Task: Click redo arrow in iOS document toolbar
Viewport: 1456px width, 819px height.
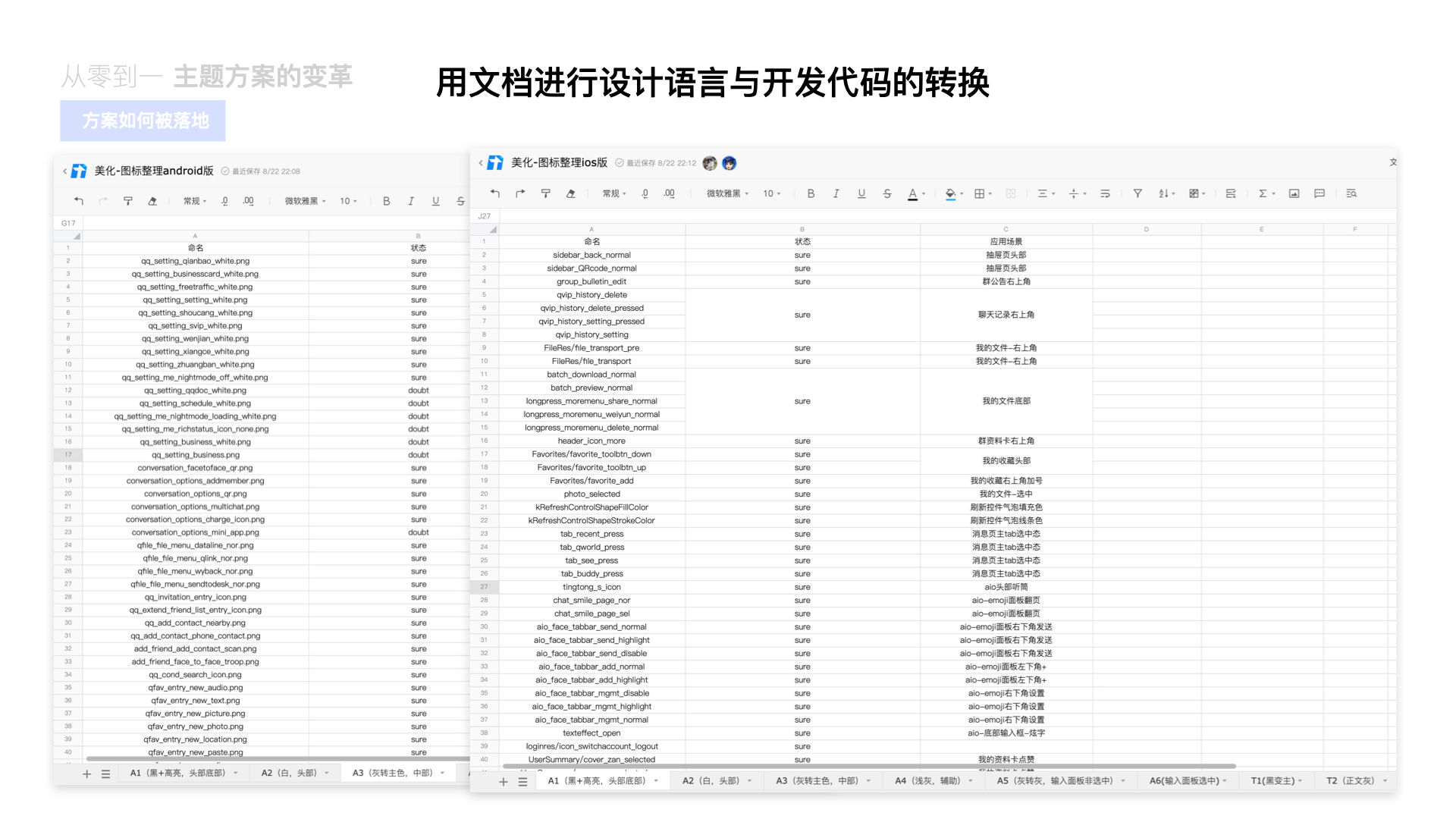Action: pos(520,193)
